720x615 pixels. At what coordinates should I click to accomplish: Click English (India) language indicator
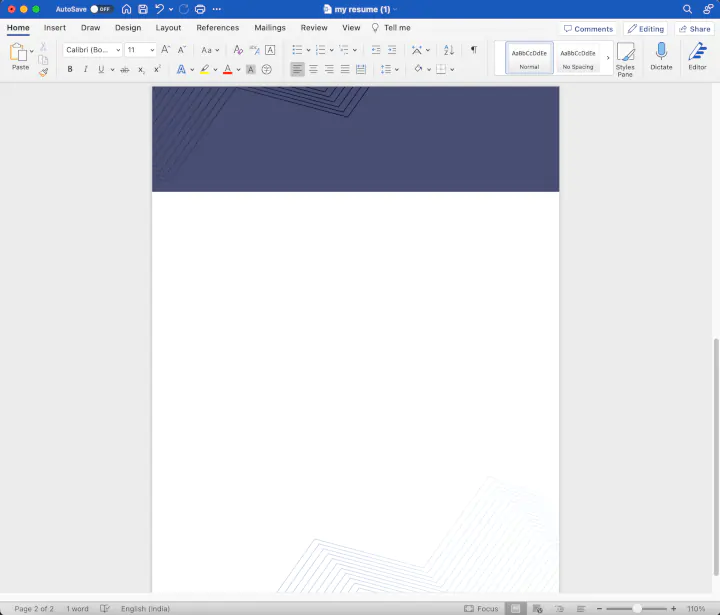(x=145, y=609)
